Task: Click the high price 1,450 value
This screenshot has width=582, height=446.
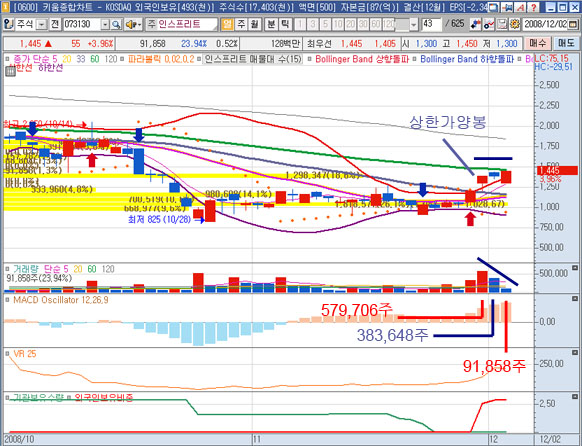Action: pyautogui.click(x=467, y=44)
